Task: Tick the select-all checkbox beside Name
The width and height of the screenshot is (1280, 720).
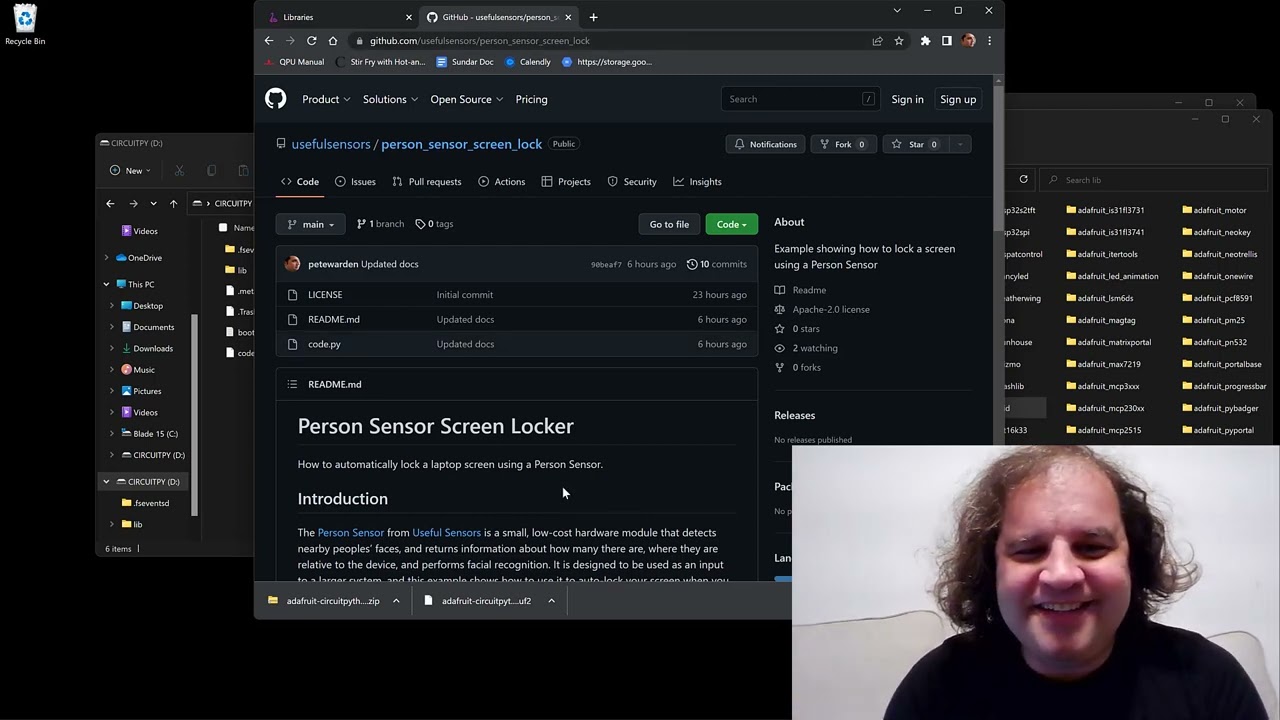Action: [x=222, y=228]
